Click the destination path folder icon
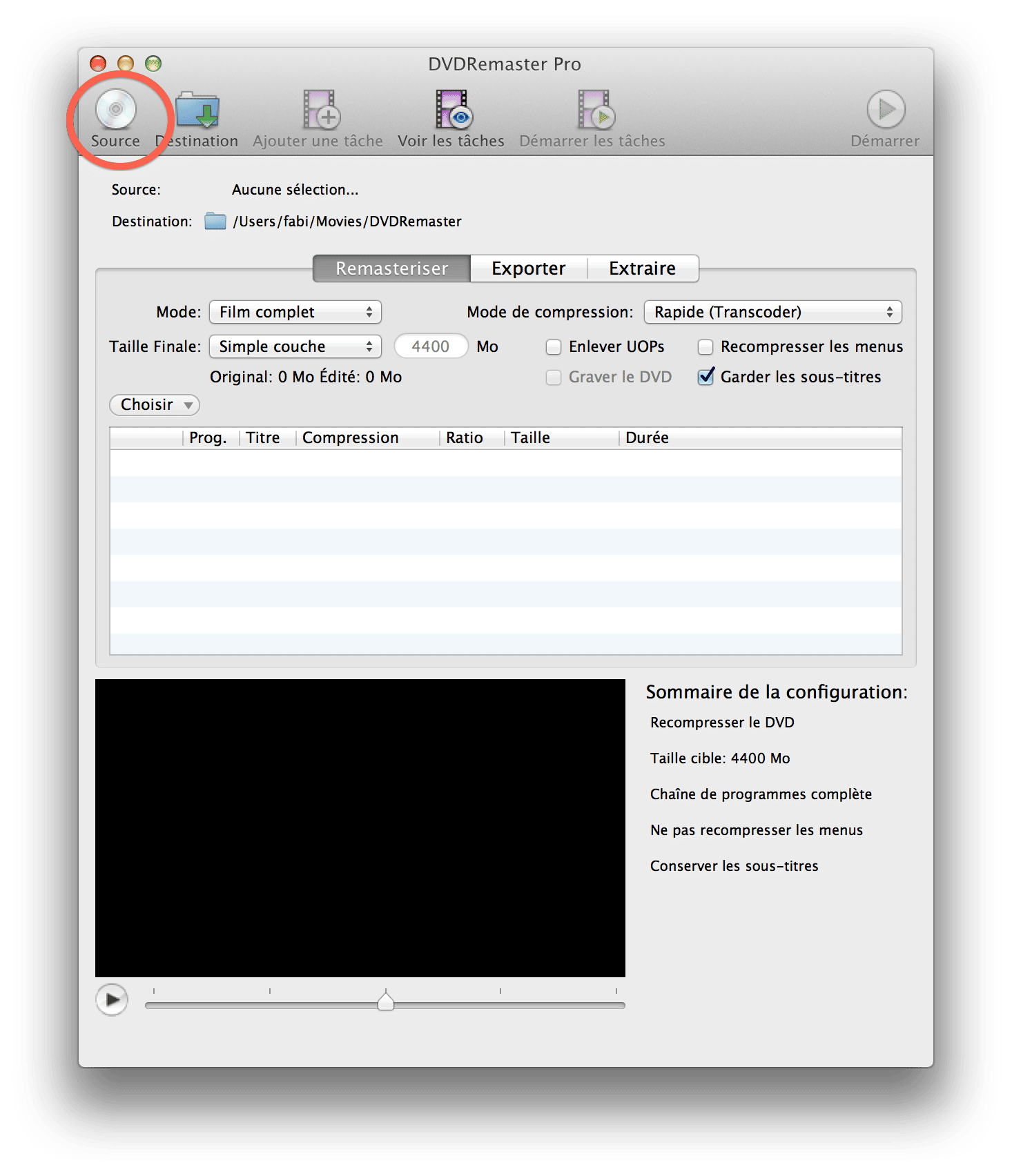The image size is (1012, 1176). (x=215, y=222)
